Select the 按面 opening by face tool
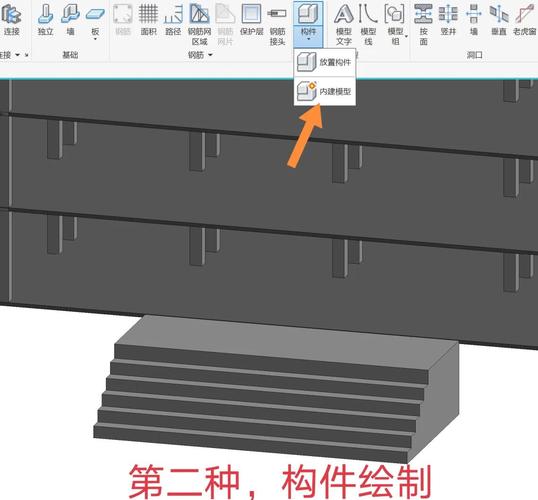 pyautogui.click(x=423, y=24)
